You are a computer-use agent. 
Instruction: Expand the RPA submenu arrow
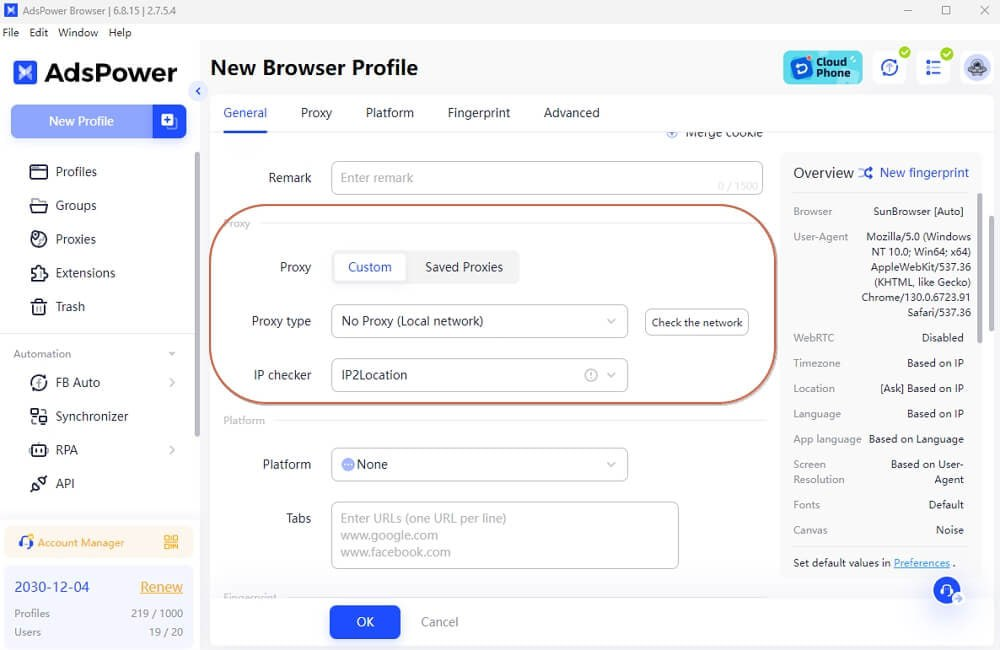pyautogui.click(x=172, y=450)
